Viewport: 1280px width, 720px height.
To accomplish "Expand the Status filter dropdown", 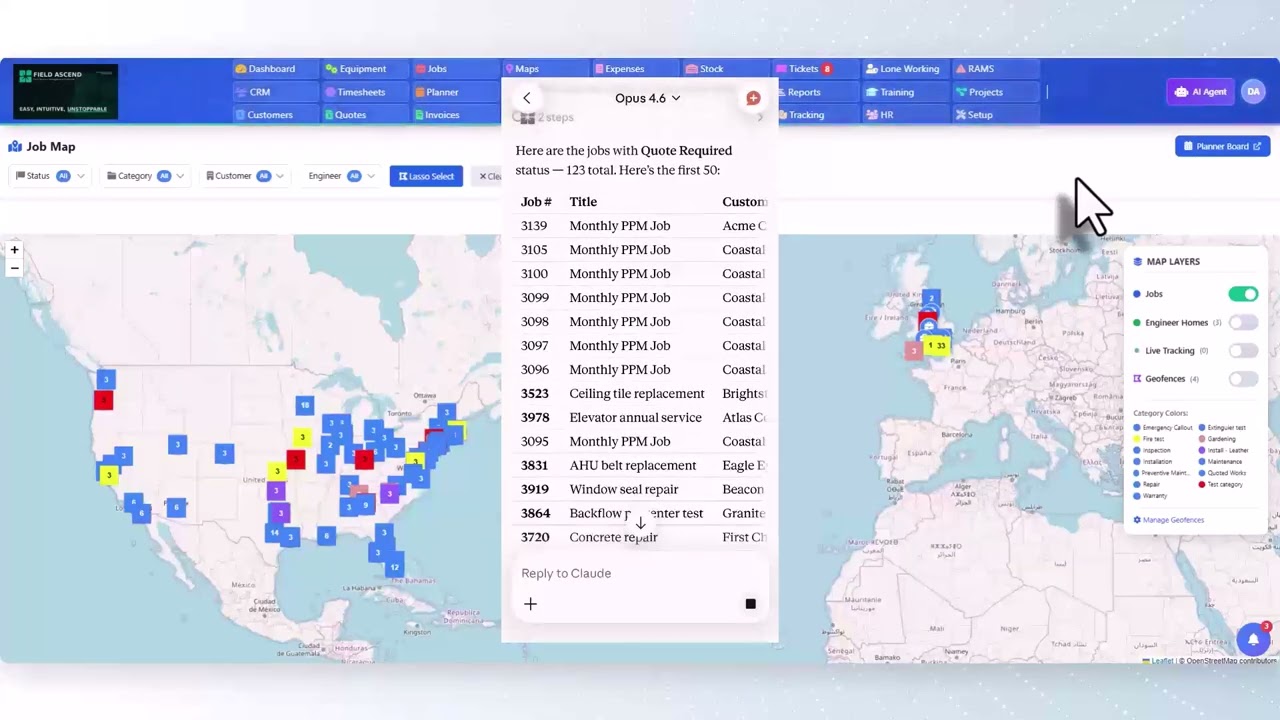I will click(x=49, y=176).
